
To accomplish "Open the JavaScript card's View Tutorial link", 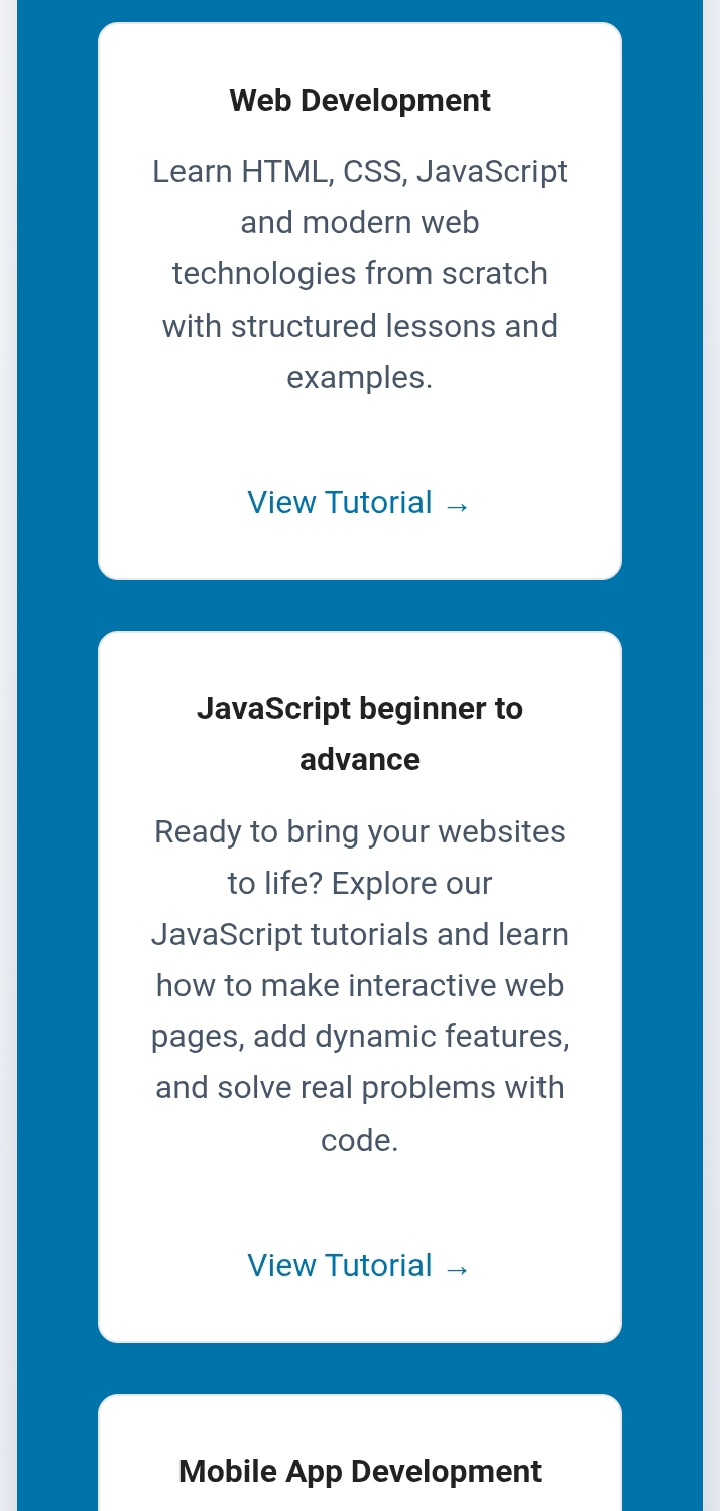I will 340,1265.
